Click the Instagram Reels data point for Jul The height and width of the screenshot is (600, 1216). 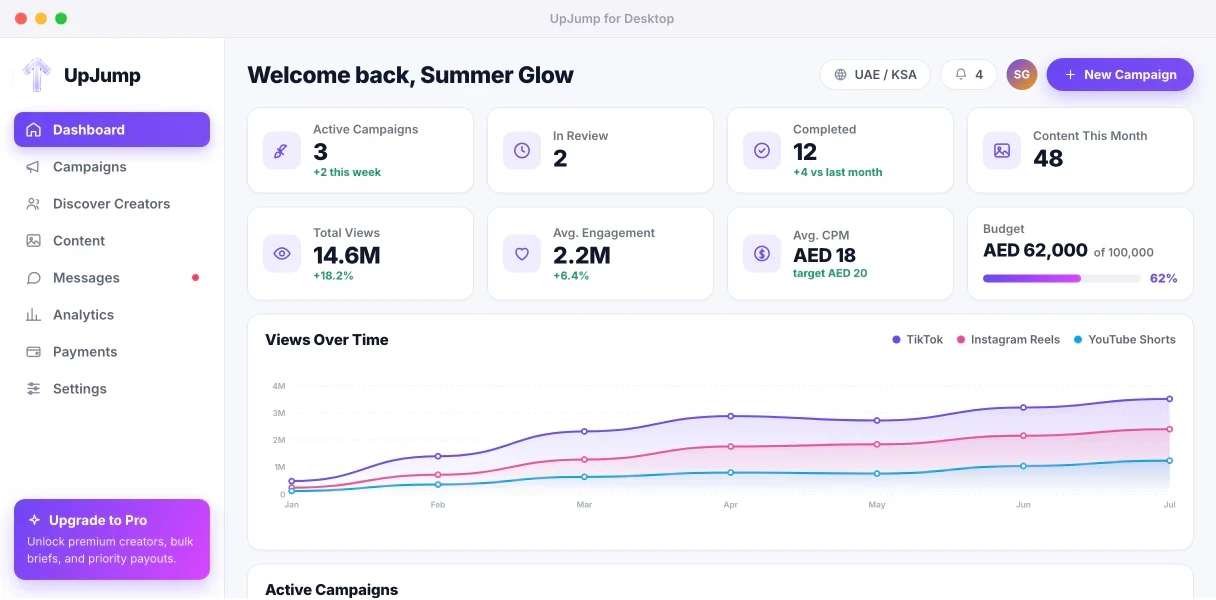[x=1169, y=429]
